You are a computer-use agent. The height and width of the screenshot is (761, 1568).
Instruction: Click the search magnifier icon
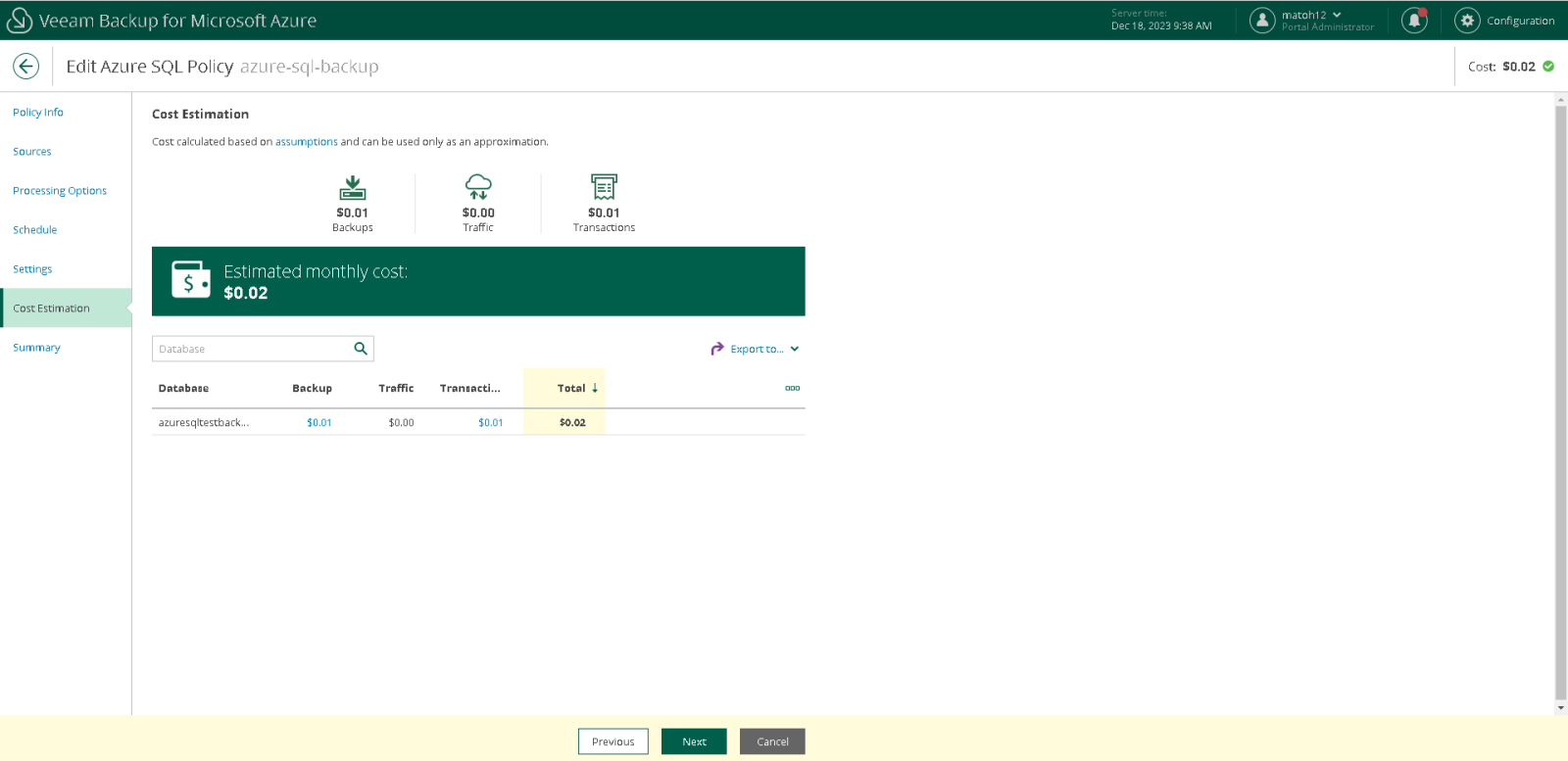pos(361,349)
